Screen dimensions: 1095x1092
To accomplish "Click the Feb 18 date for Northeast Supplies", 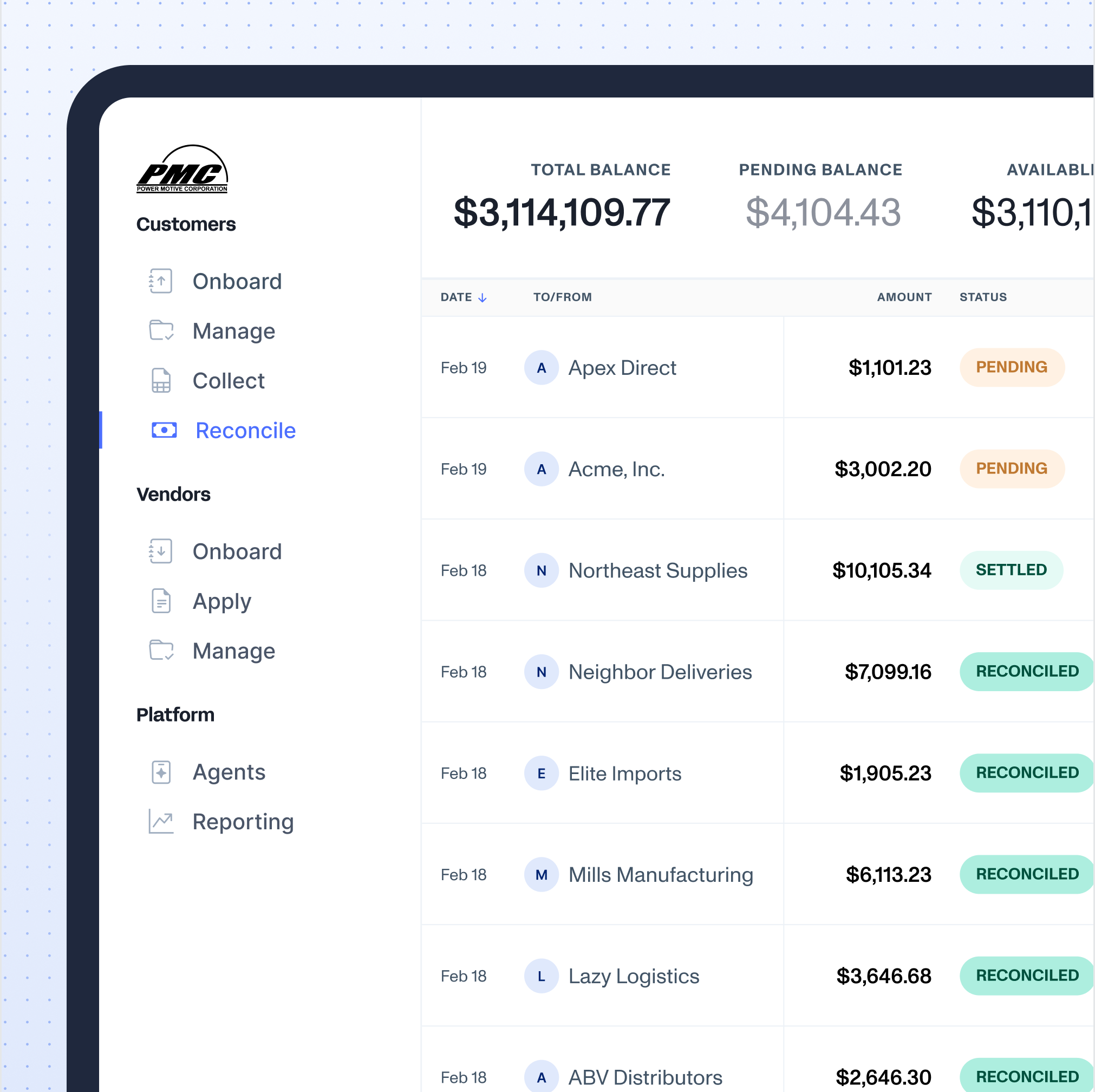I will pos(464,571).
